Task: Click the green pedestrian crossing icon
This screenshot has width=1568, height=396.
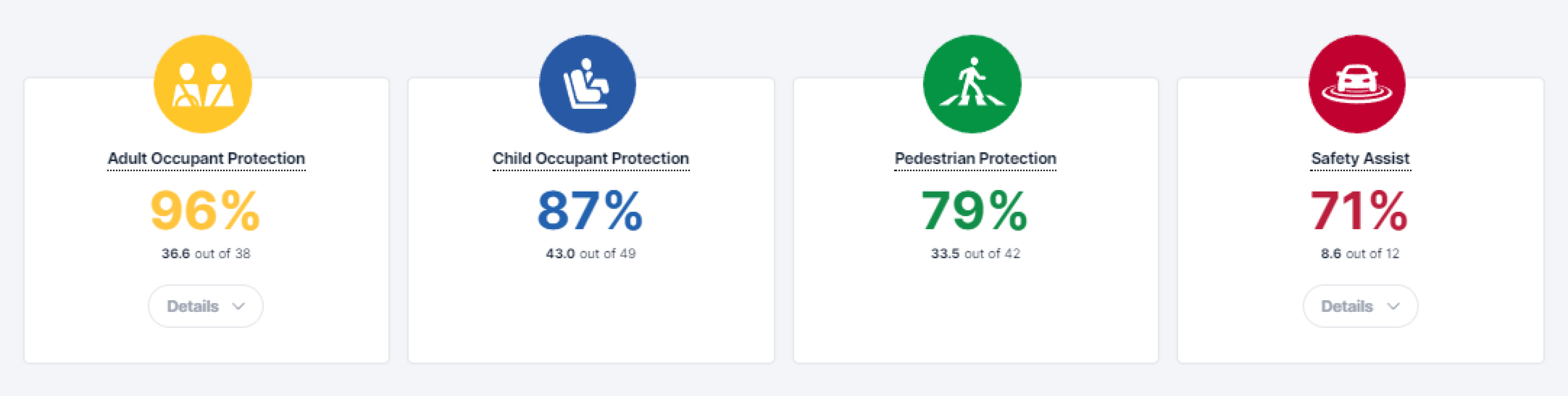Action: coord(972,84)
